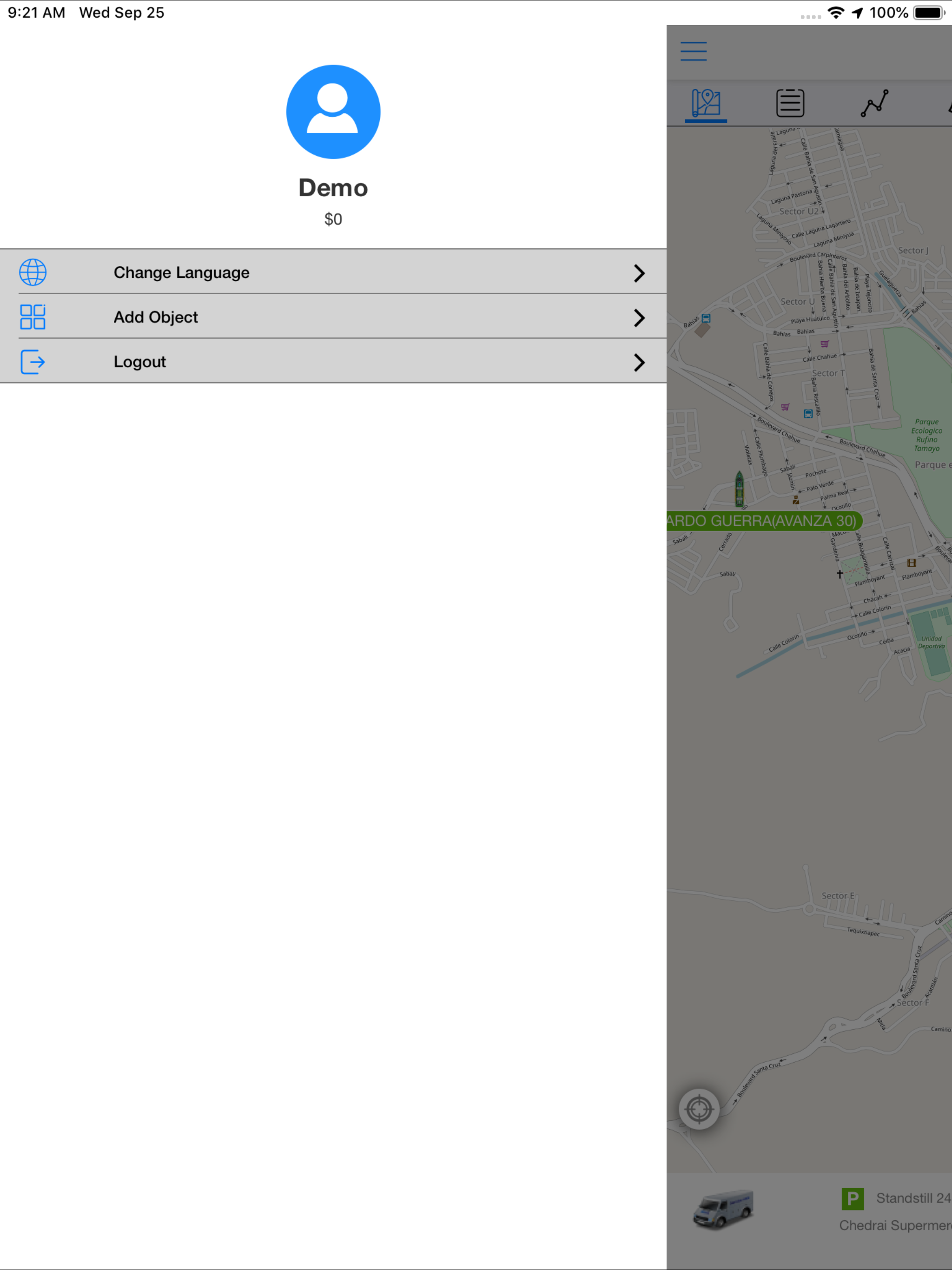Open the route graph tab icon
Image resolution: width=952 pixels, height=1270 pixels.
tap(874, 103)
